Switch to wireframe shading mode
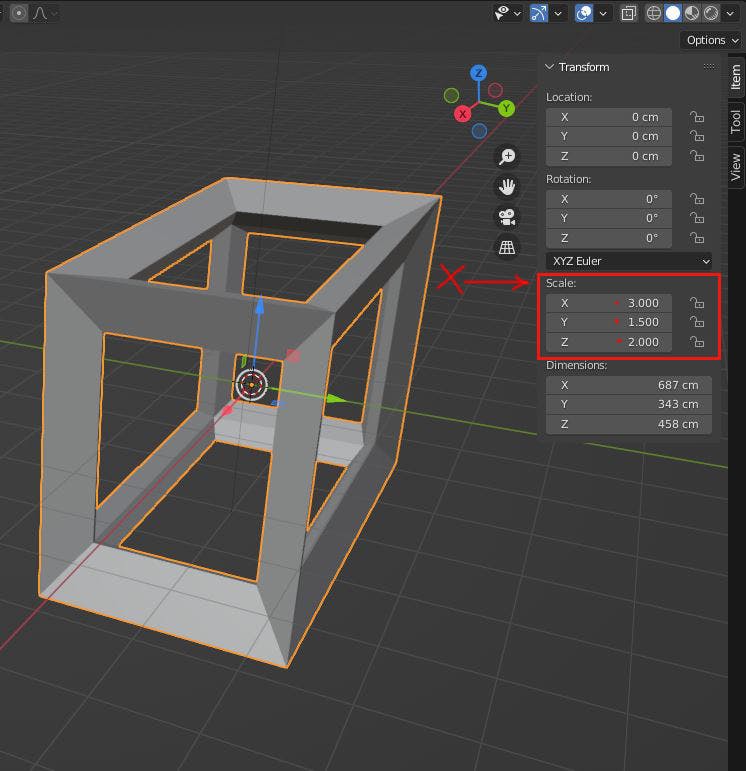 tap(653, 13)
